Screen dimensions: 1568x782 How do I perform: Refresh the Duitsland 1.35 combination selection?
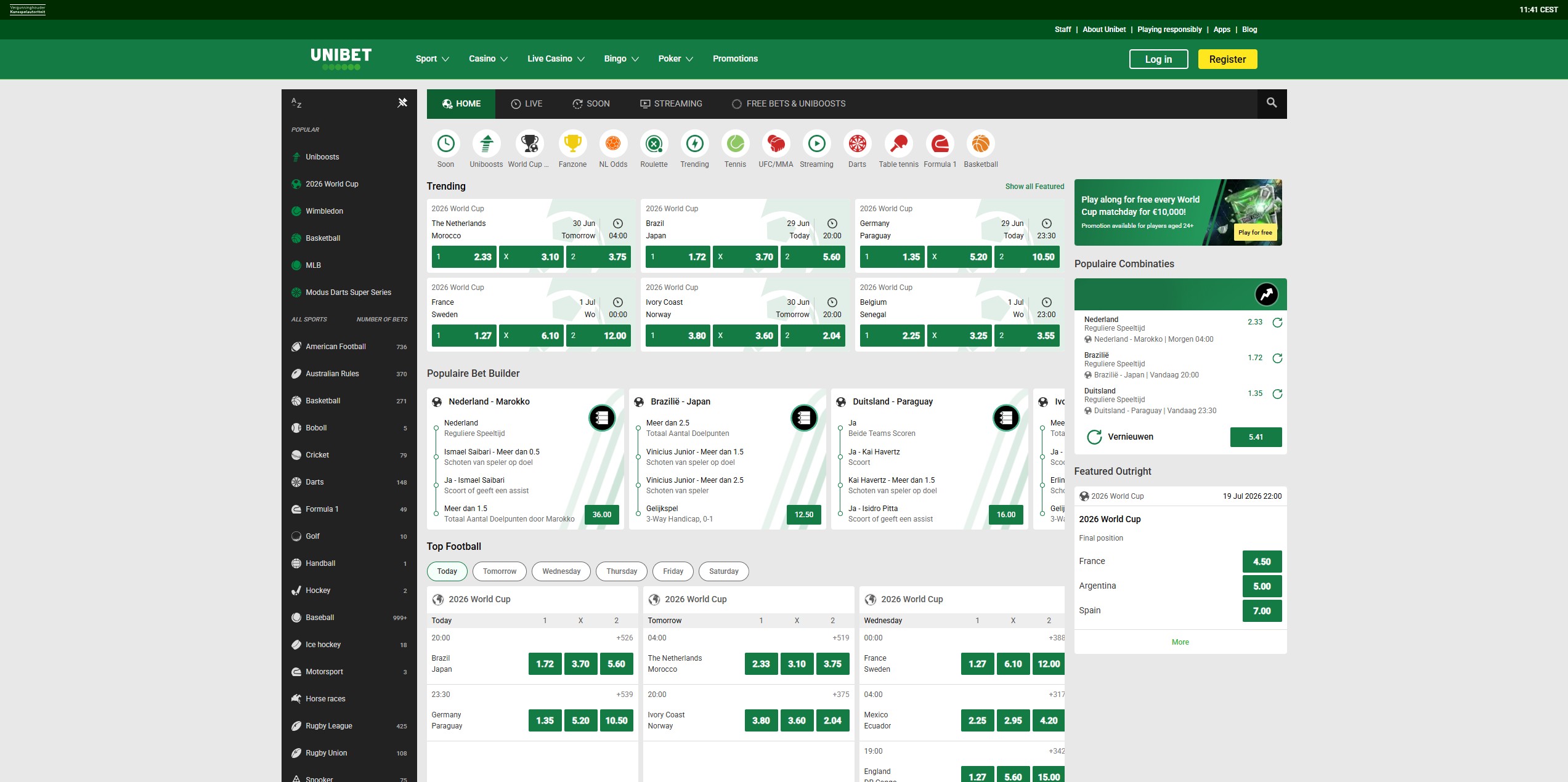coord(1277,394)
